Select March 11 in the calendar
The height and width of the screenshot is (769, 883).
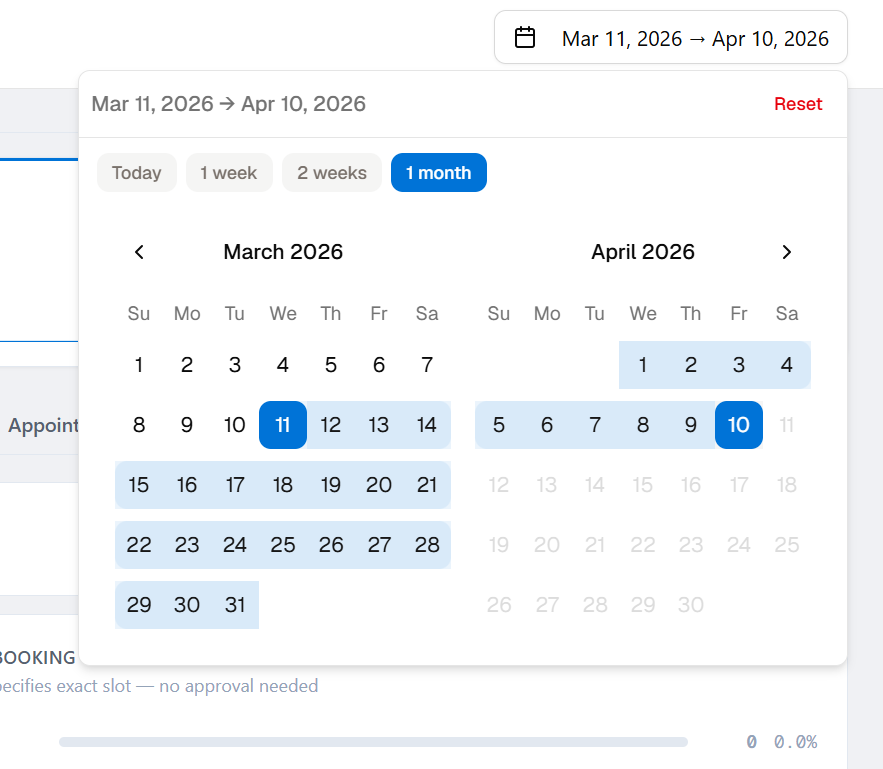pos(283,424)
